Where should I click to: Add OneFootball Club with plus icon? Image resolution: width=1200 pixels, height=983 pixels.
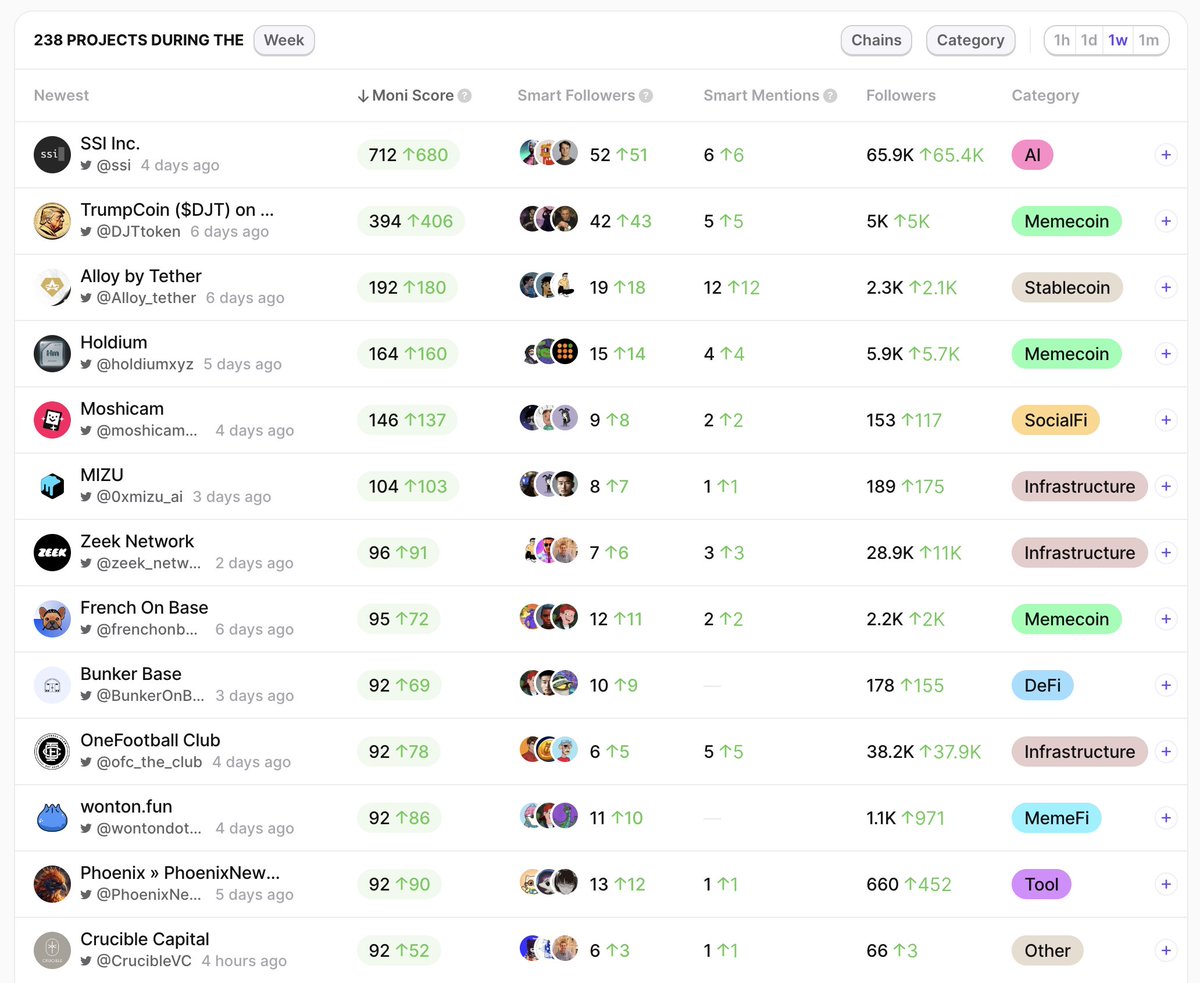pyautogui.click(x=1166, y=752)
